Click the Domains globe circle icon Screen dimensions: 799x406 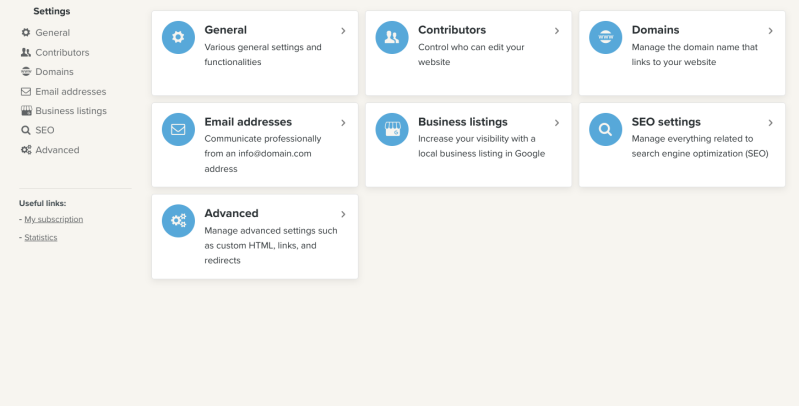point(606,38)
